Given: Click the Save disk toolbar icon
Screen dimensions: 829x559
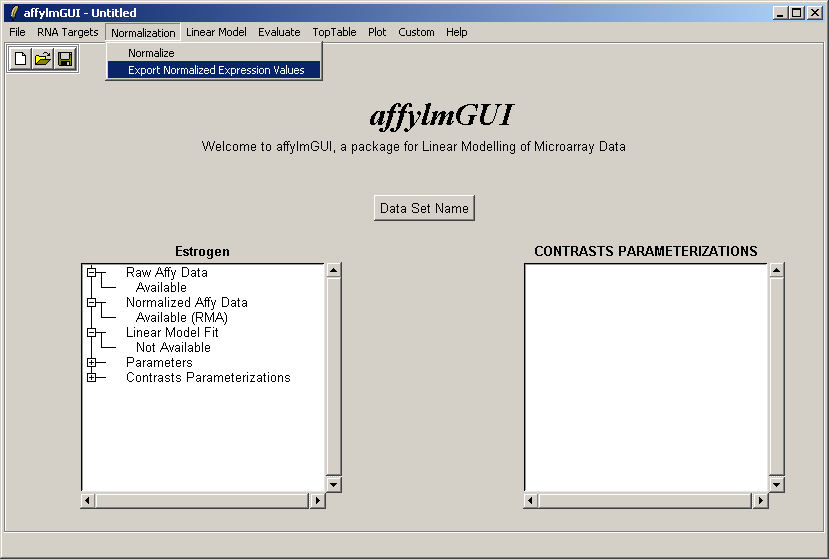Looking at the screenshot, I should tap(65, 59).
